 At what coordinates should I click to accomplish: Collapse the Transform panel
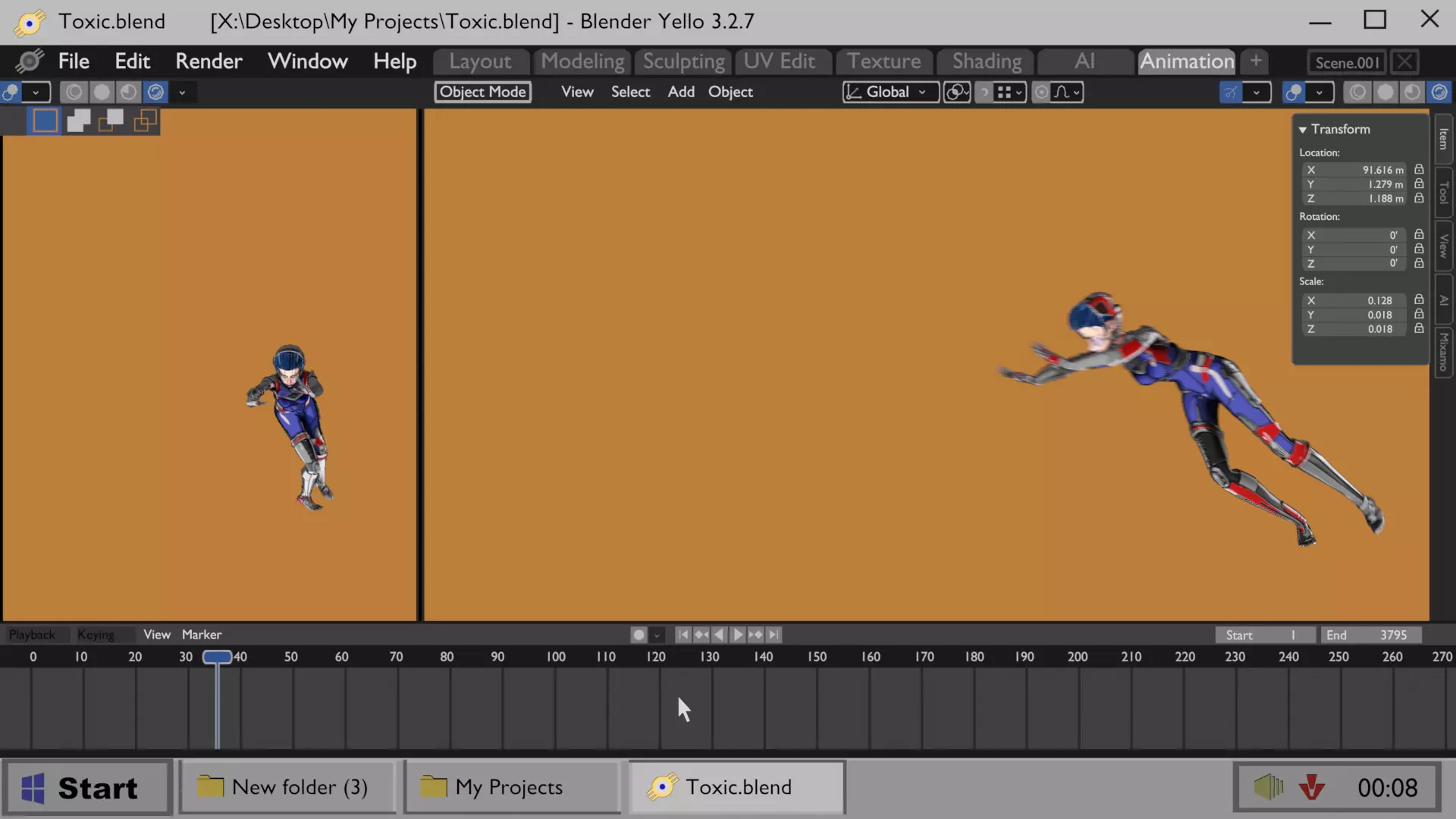pyautogui.click(x=1303, y=130)
